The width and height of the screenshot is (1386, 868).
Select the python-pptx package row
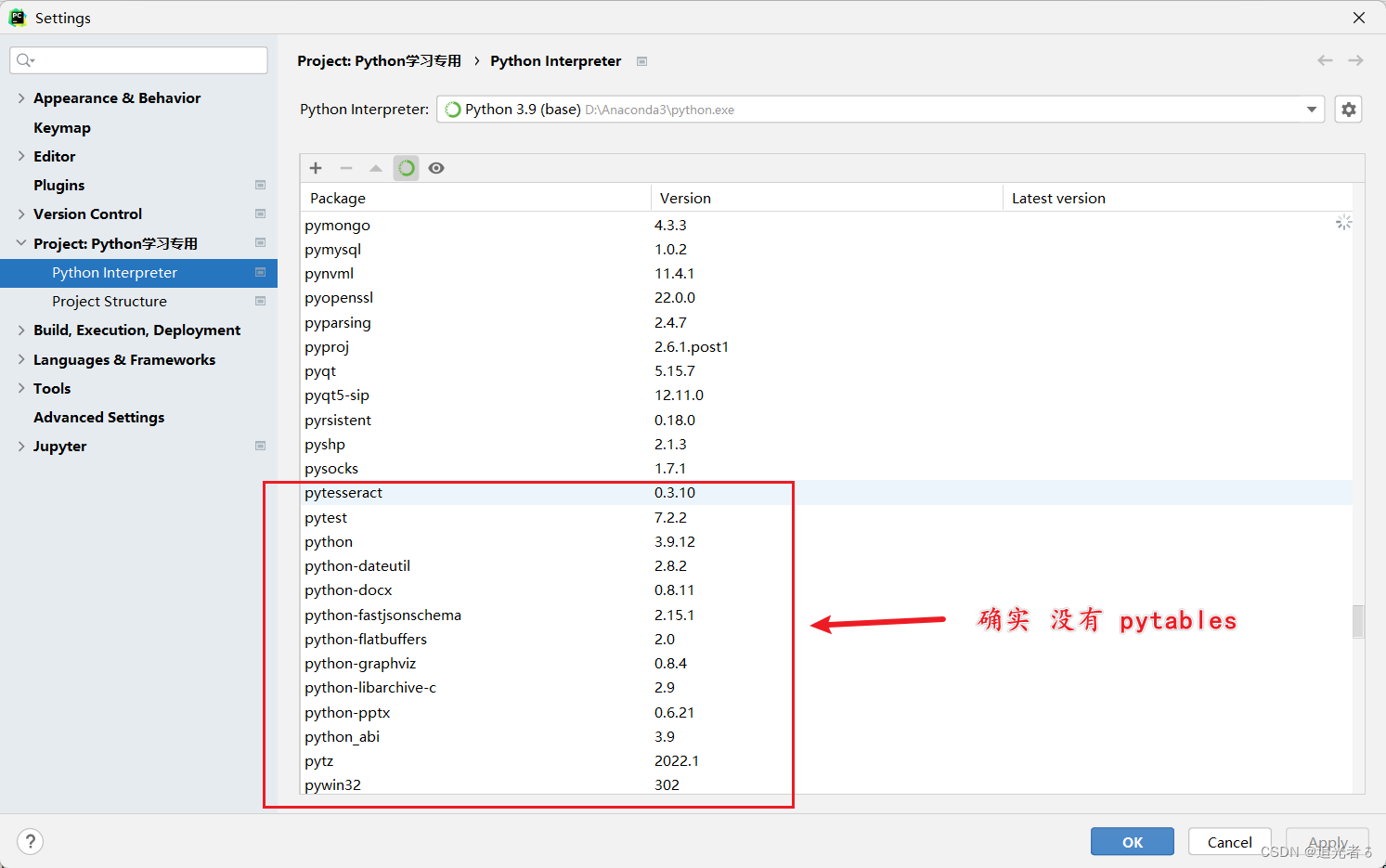tap(826, 712)
